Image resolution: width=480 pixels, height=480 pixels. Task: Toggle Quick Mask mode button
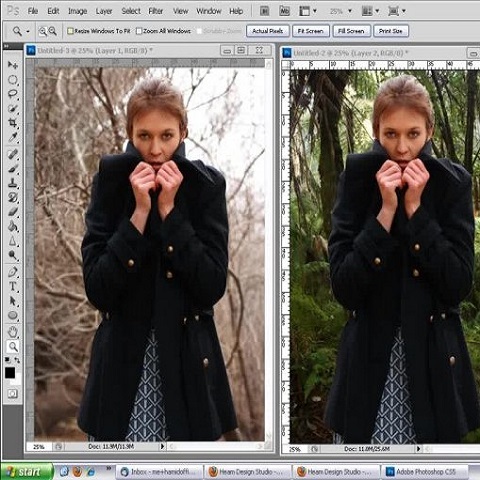coord(12,394)
